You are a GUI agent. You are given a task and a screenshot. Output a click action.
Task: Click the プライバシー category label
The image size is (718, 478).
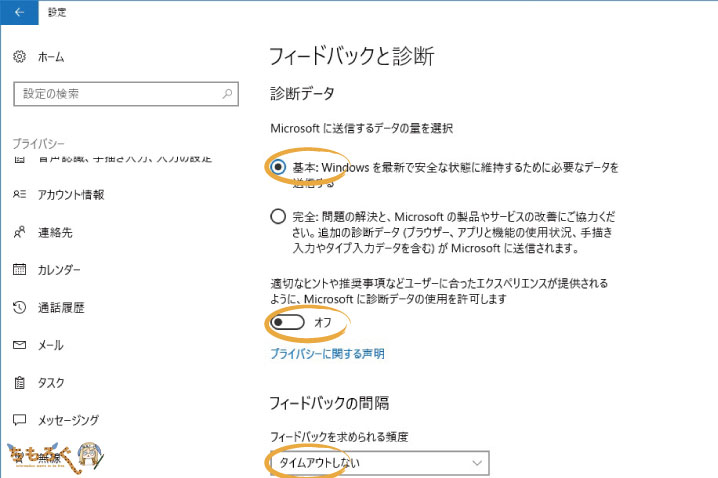(x=38, y=144)
